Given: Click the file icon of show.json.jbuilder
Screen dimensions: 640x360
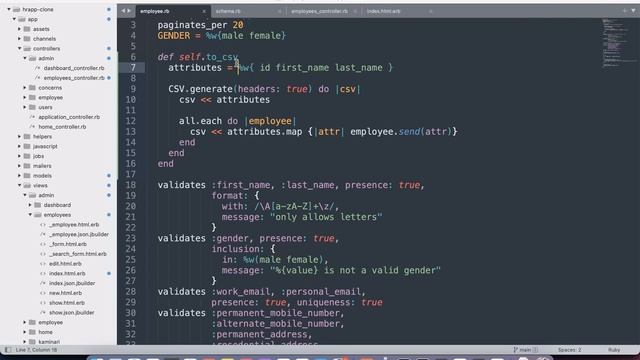Looking at the screenshot, I should click(x=43, y=313).
